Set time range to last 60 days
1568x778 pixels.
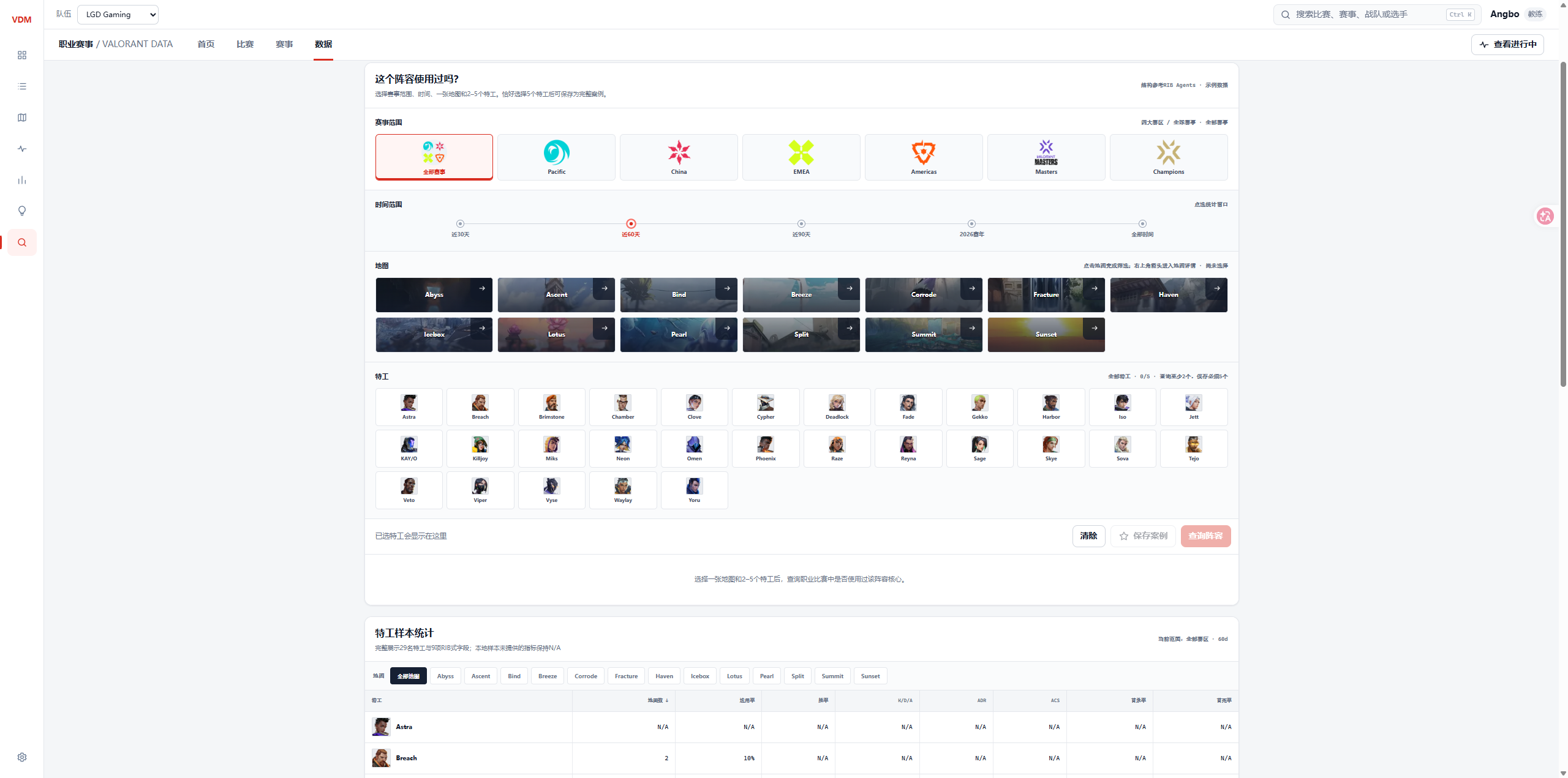pos(631,228)
